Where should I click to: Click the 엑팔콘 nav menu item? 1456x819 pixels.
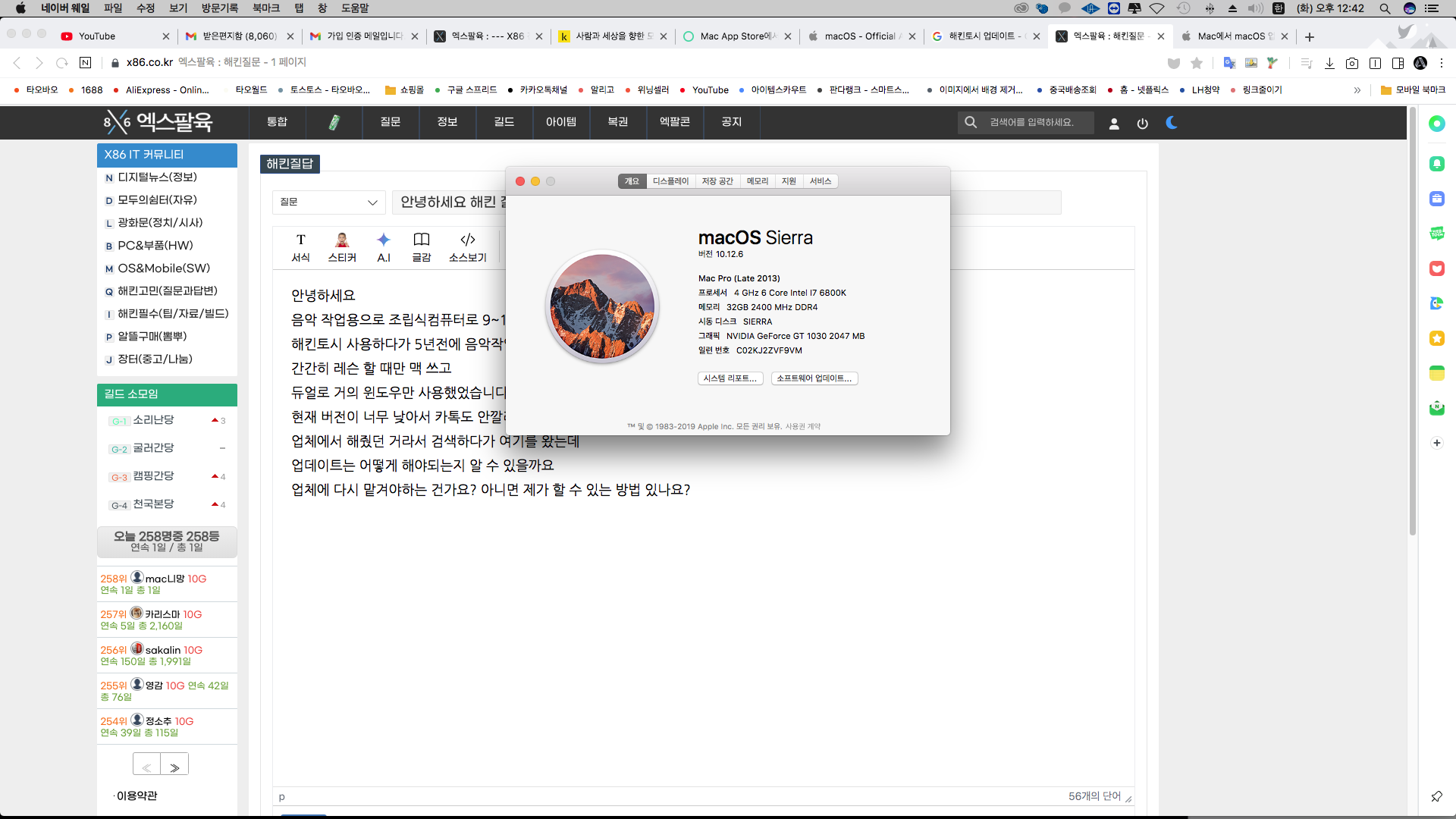(675, 122)
